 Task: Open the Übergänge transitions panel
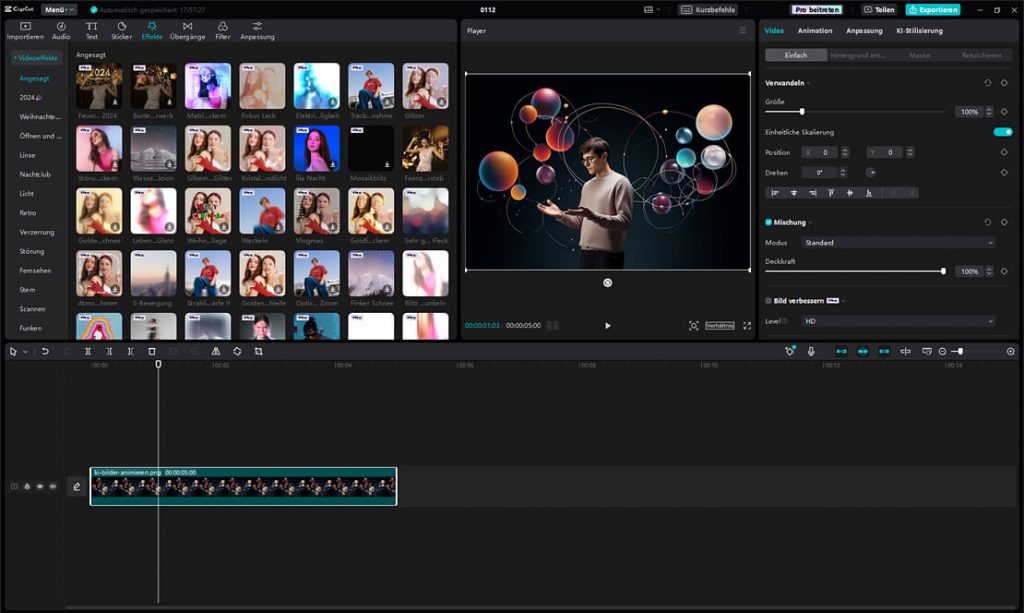[187, 30]
